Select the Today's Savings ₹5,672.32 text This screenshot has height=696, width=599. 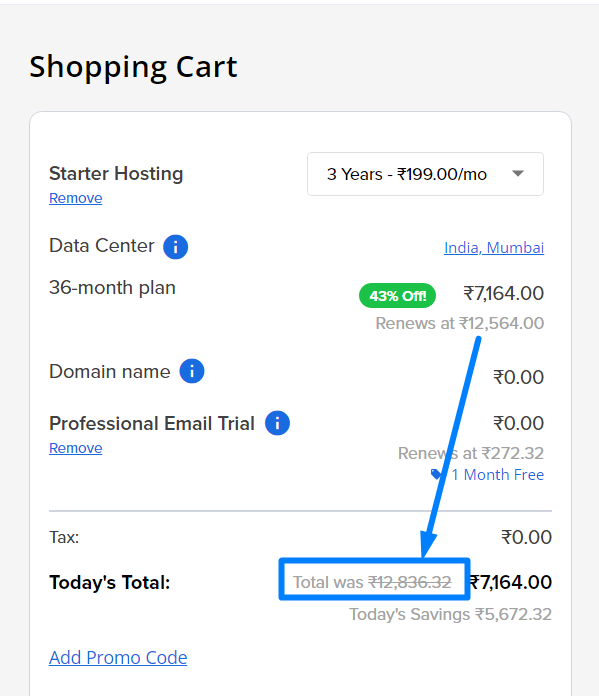[450, 614]
